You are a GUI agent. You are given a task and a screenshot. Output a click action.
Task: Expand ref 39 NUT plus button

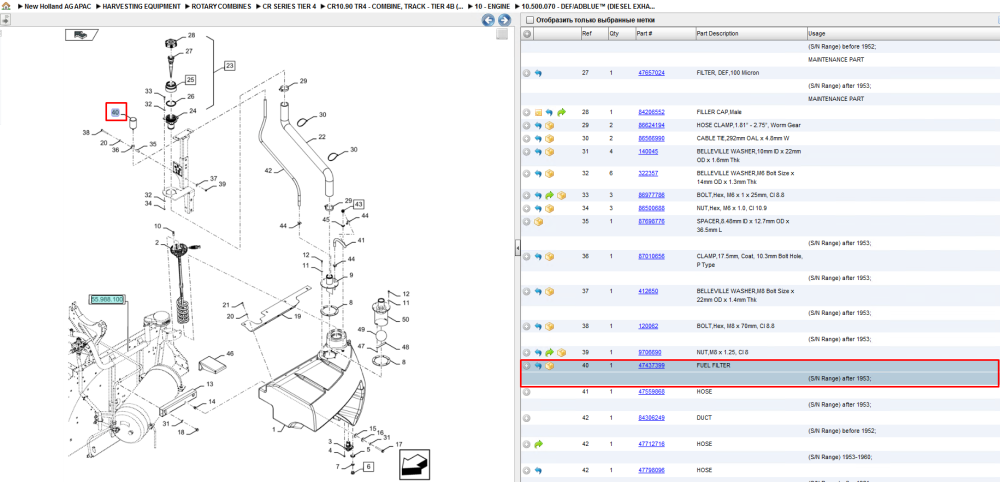coord(527,353)
